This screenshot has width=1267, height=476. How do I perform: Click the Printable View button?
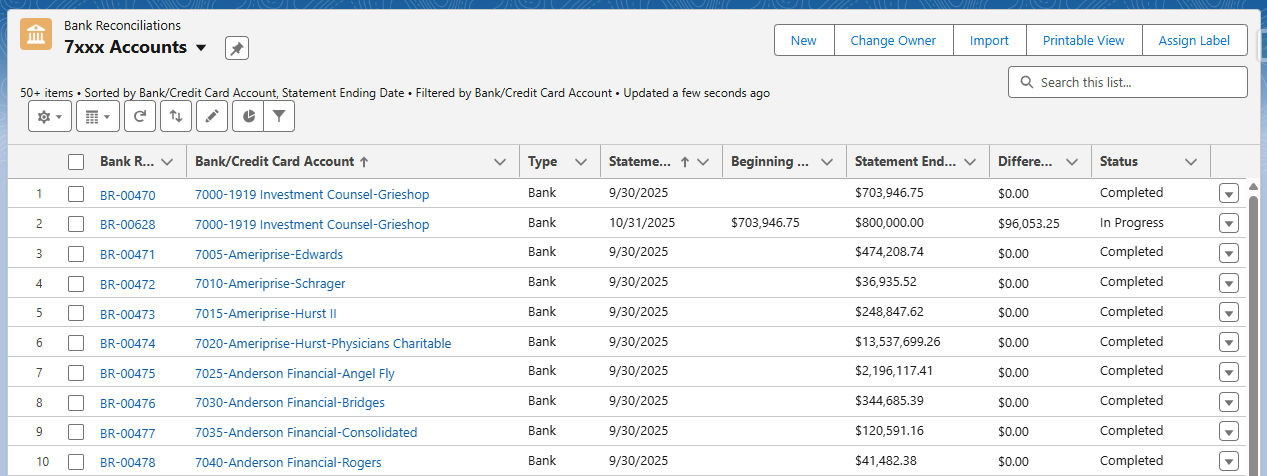click(1083, 41)
